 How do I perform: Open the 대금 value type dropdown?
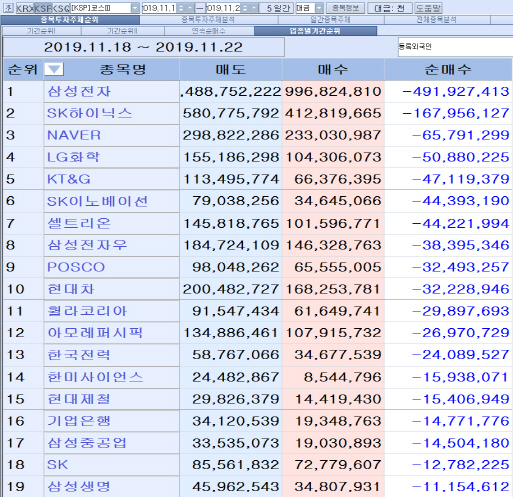point(319,8)
